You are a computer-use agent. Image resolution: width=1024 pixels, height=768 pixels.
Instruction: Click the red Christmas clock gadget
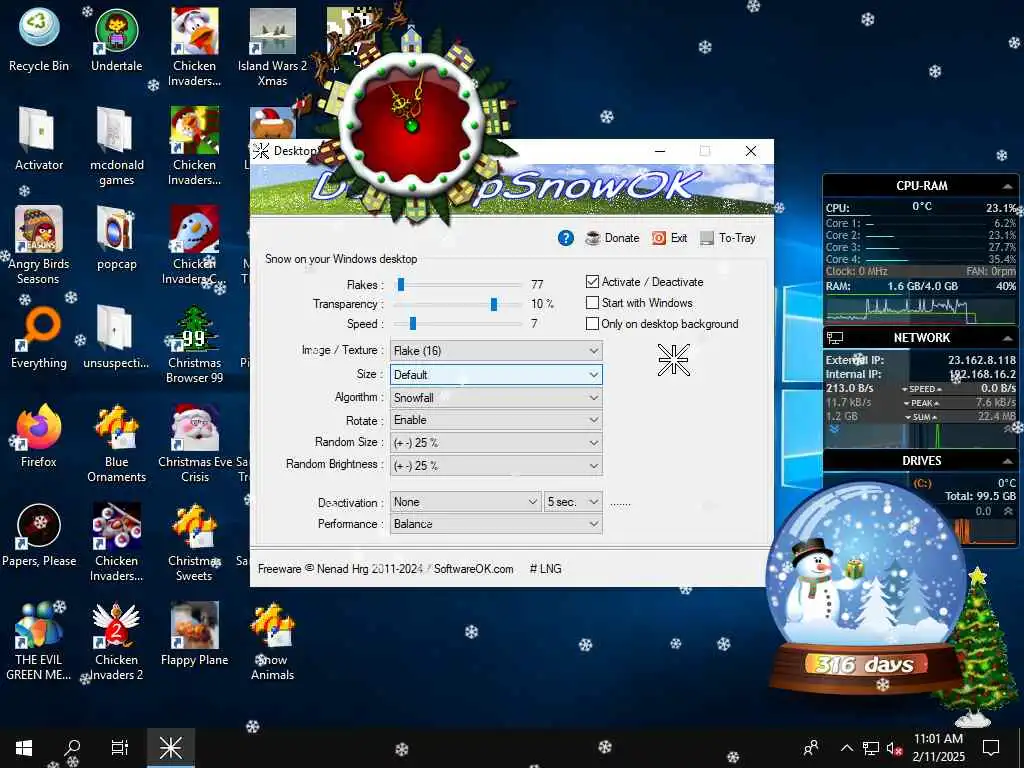pos(411,124)
